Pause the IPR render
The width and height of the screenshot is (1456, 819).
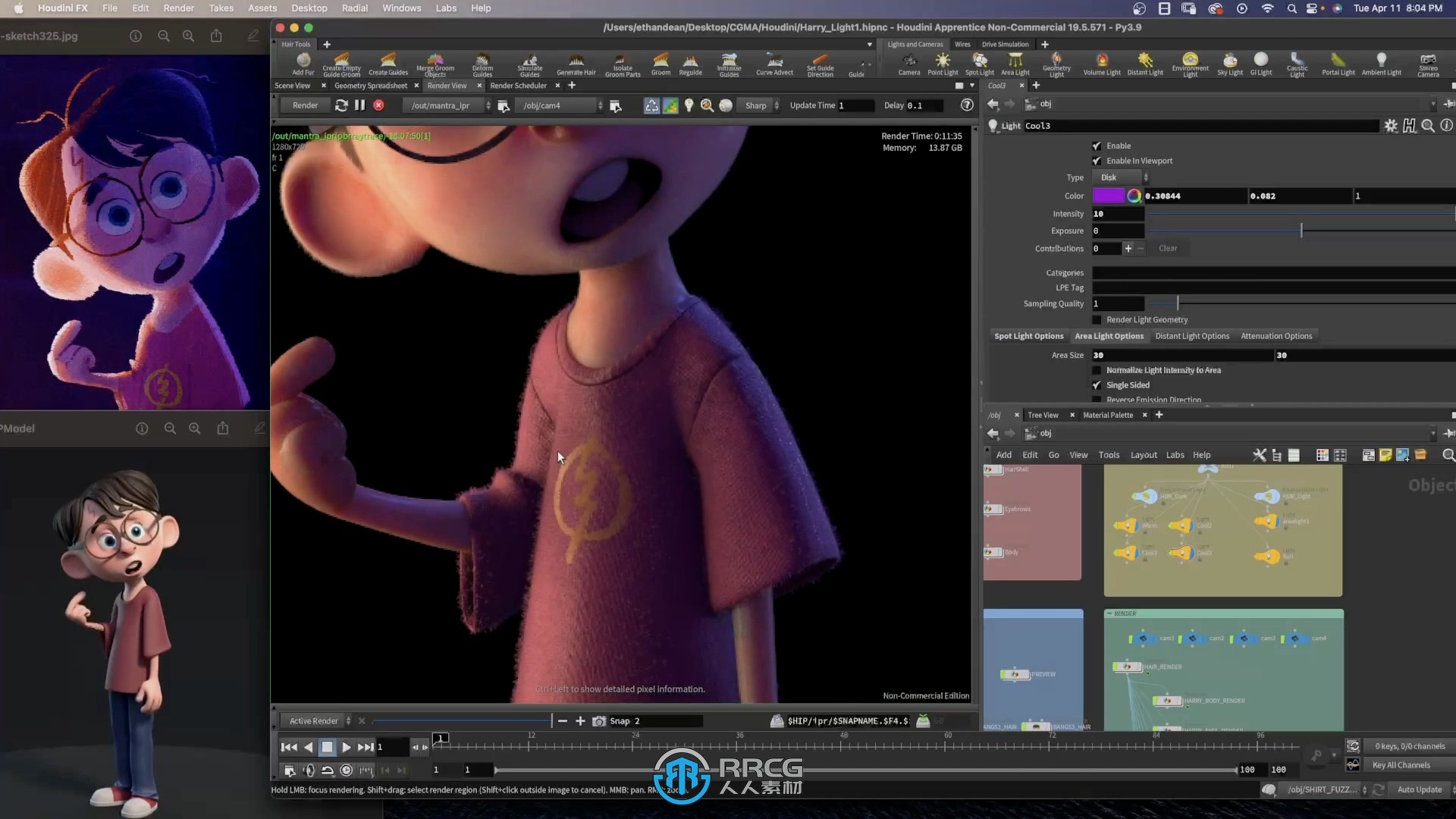(x=360, y=105)
